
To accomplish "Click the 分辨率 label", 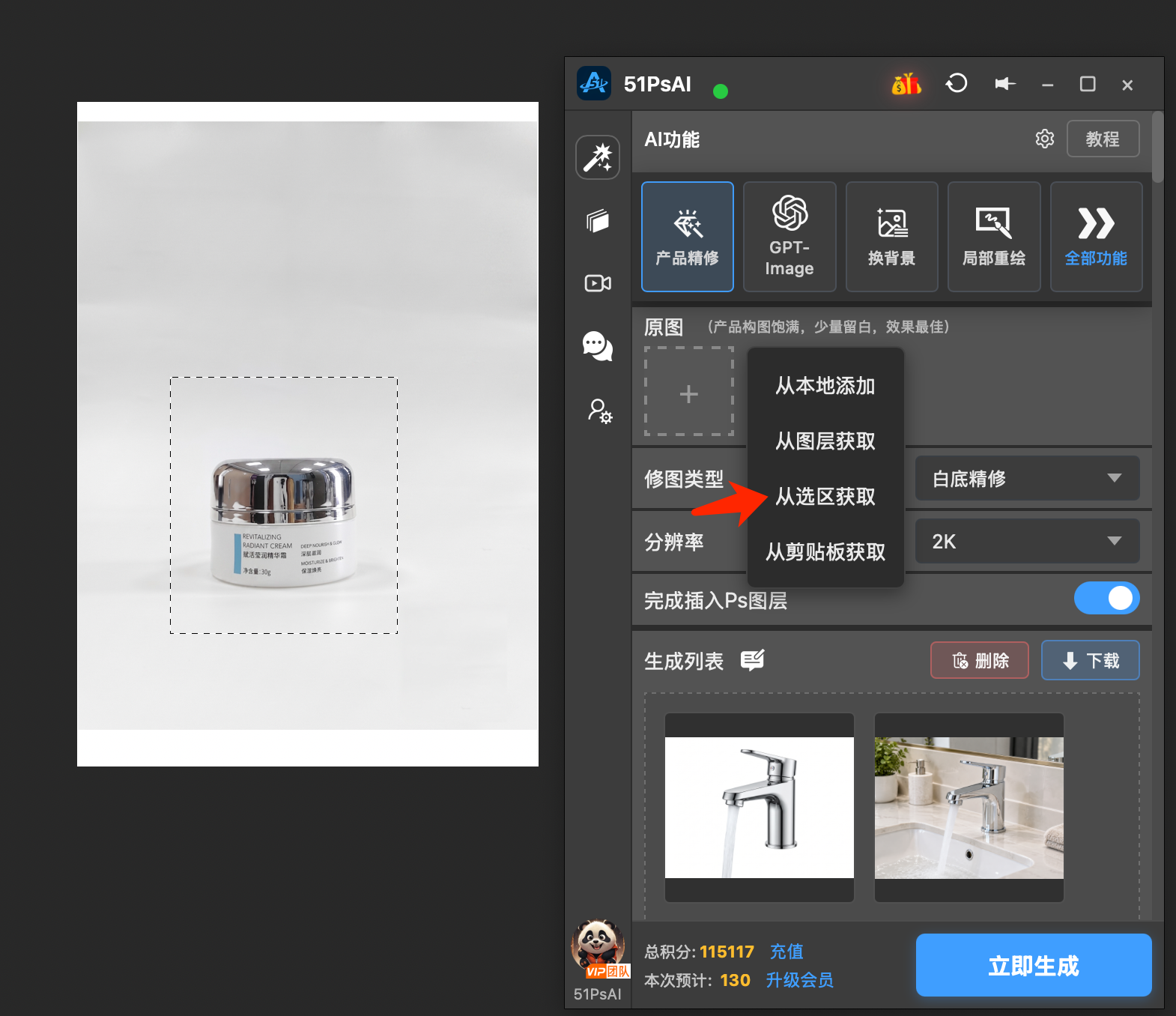I will click(x=674, y=542).
